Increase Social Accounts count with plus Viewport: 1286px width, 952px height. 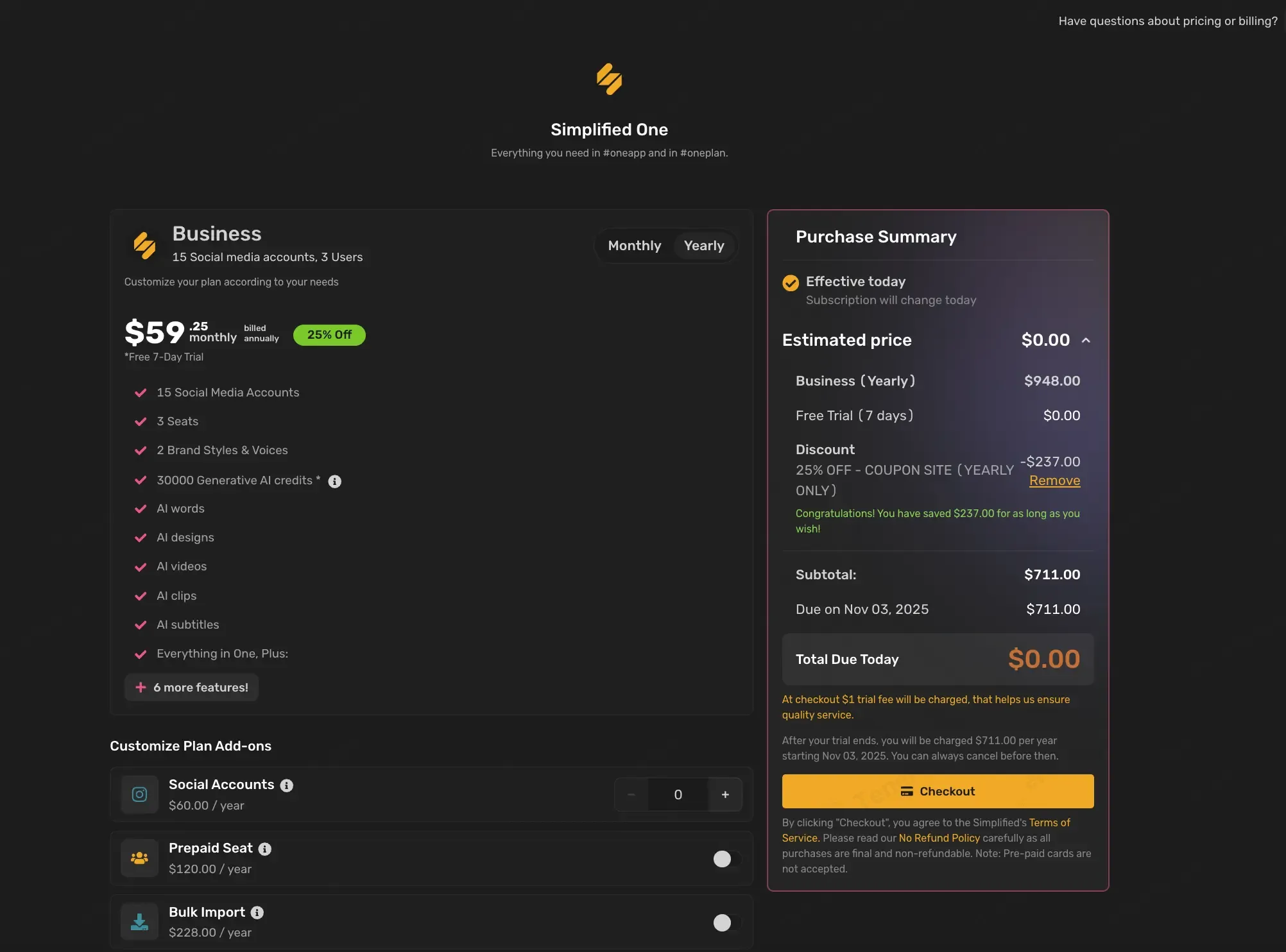click(x=725, y=795)
